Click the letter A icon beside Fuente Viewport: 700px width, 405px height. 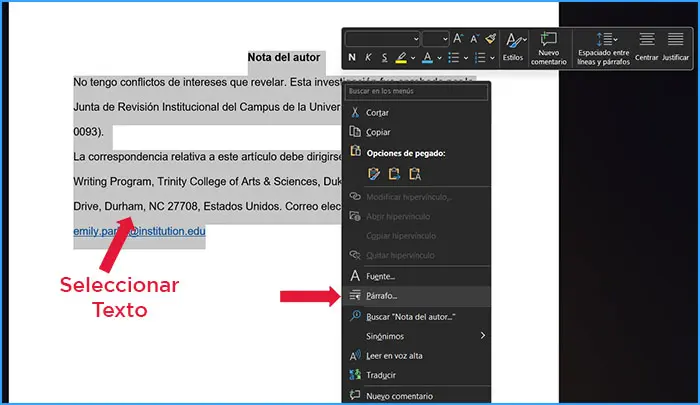pyautogui.click(x=355, y=276)
